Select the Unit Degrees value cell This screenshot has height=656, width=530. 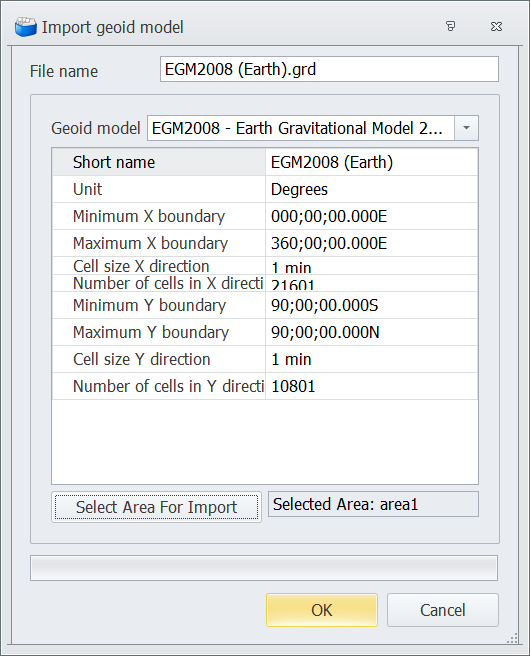click(x=371, y=189)
